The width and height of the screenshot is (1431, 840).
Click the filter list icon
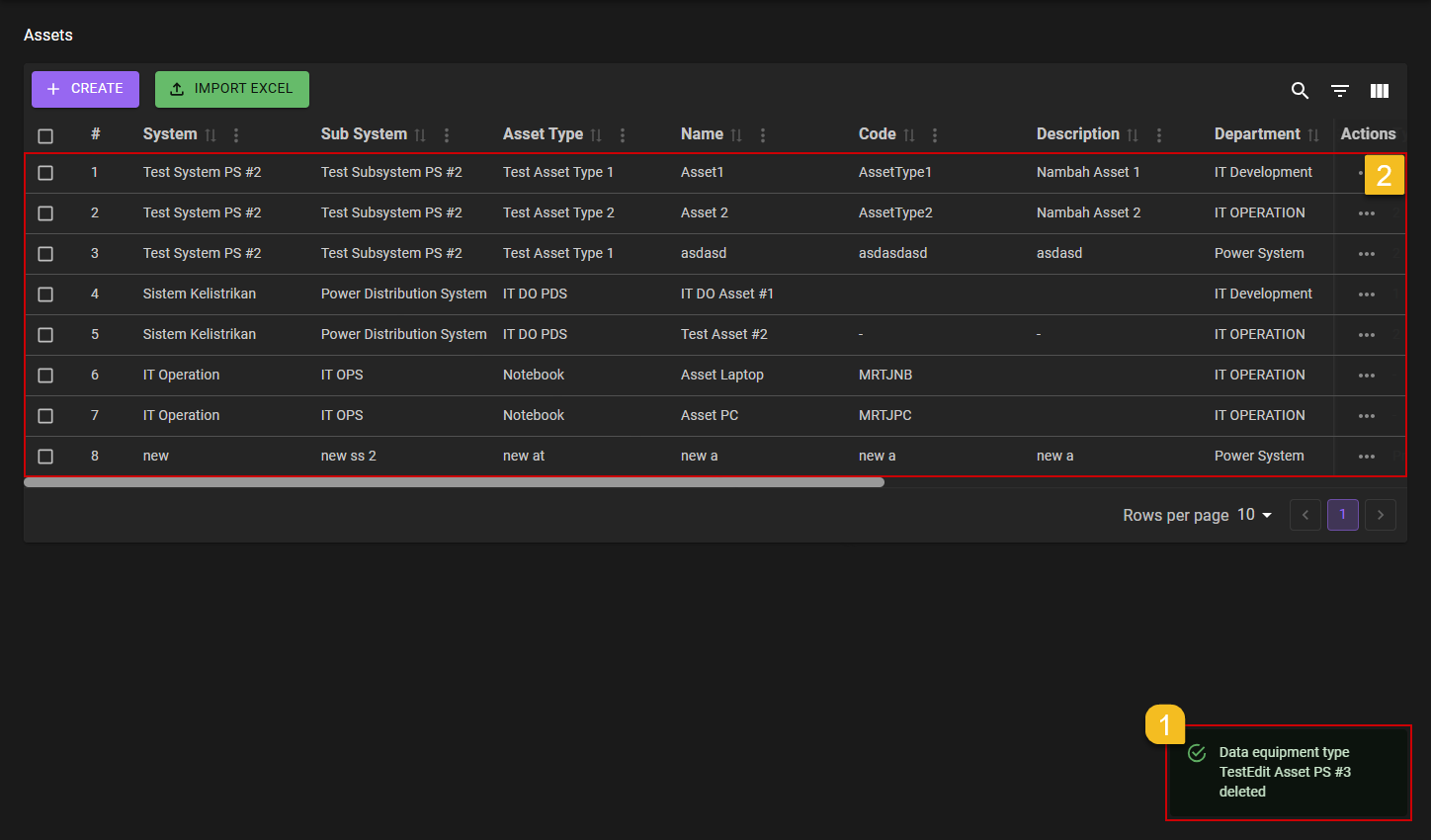click(x=1340, y=91)
